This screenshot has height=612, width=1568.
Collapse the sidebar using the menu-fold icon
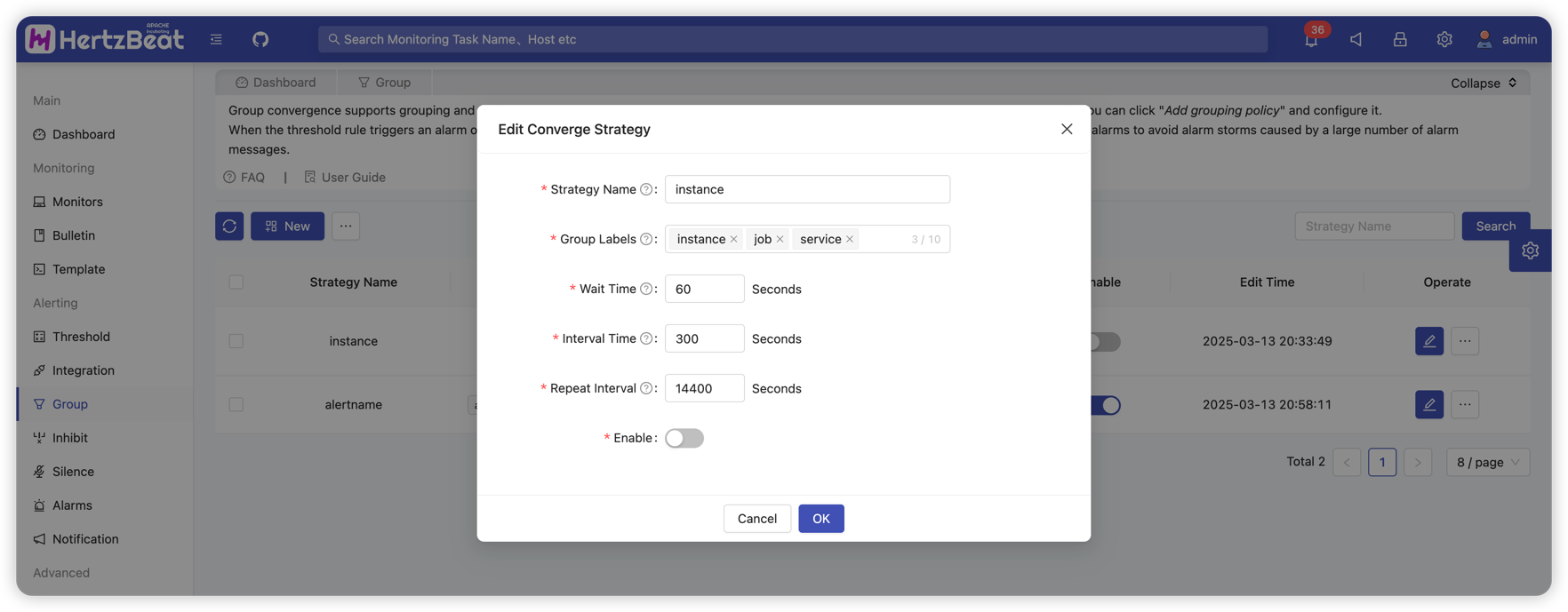[216, 39]
